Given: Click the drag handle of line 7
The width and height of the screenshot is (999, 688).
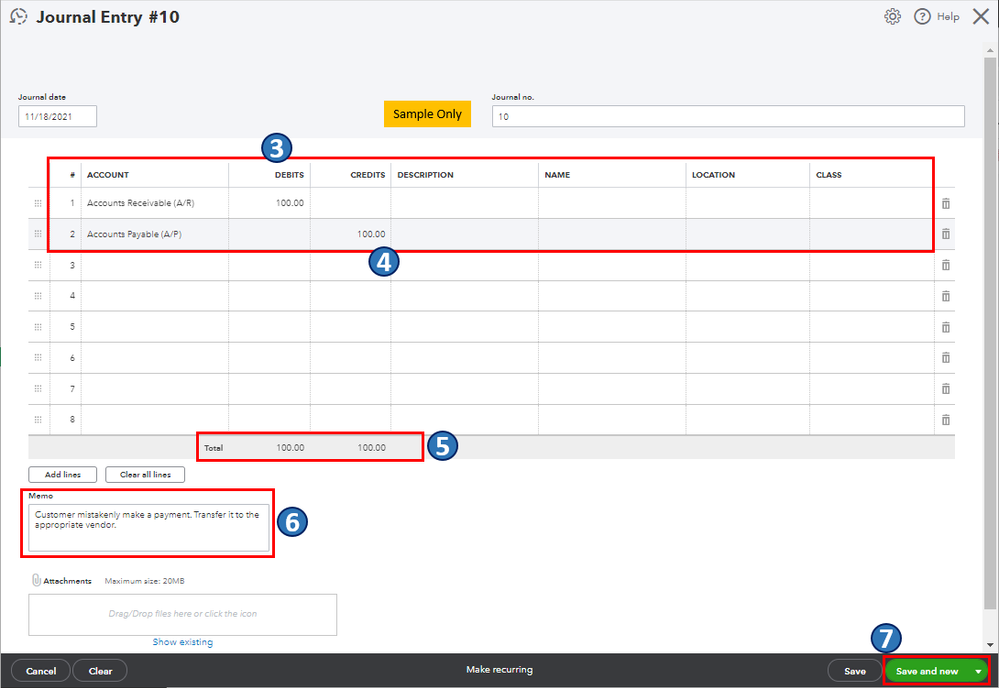Looking at the screenshot, I should [x=38, y=389].
